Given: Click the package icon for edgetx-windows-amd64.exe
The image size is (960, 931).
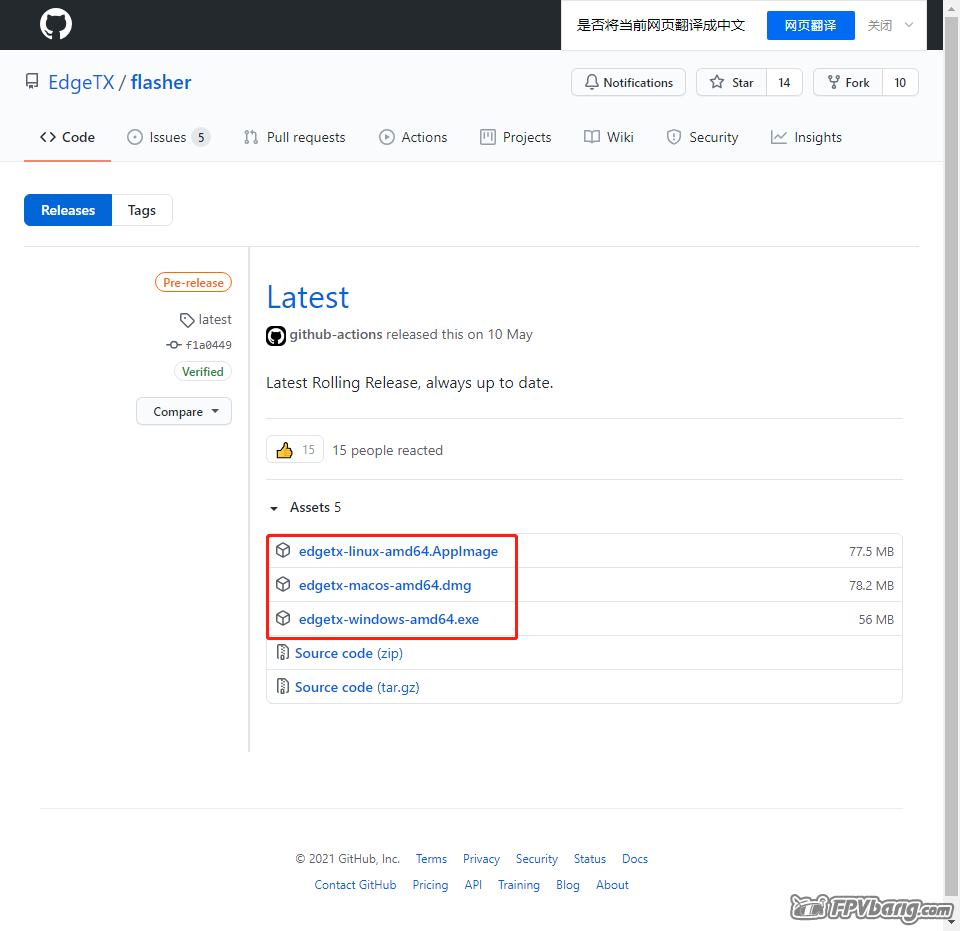Looking at the screenshot, I should 283,618.
